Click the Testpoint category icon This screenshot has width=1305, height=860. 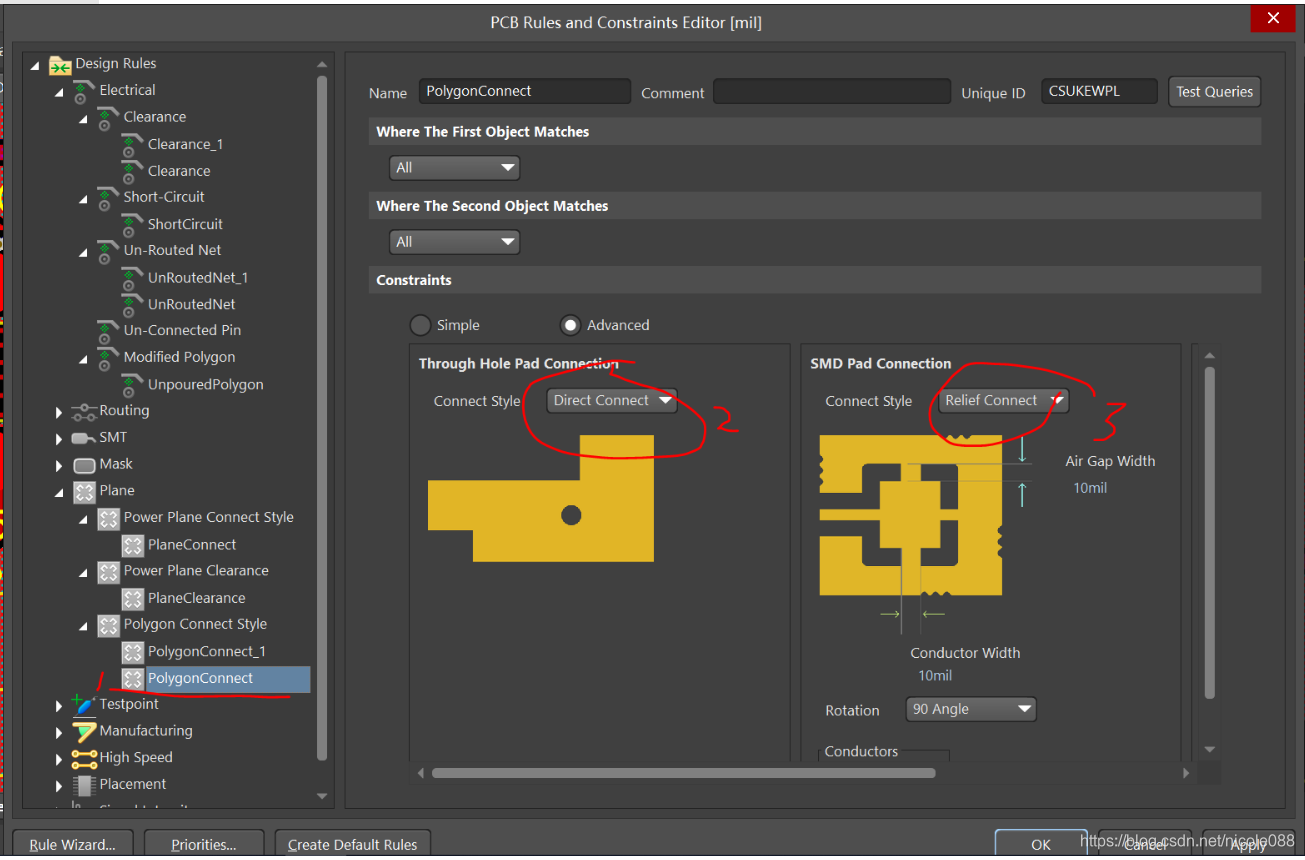[x=84, y=705]
